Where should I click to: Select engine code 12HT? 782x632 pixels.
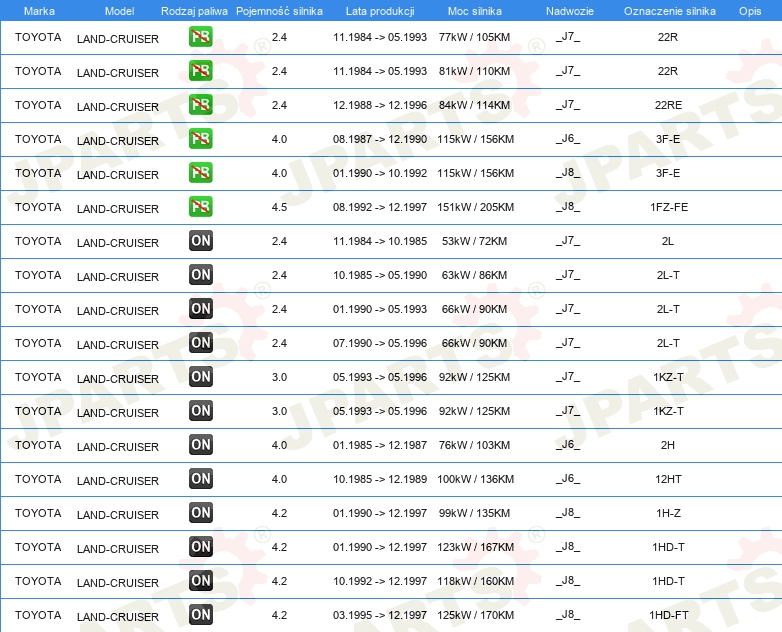point(668,479)
